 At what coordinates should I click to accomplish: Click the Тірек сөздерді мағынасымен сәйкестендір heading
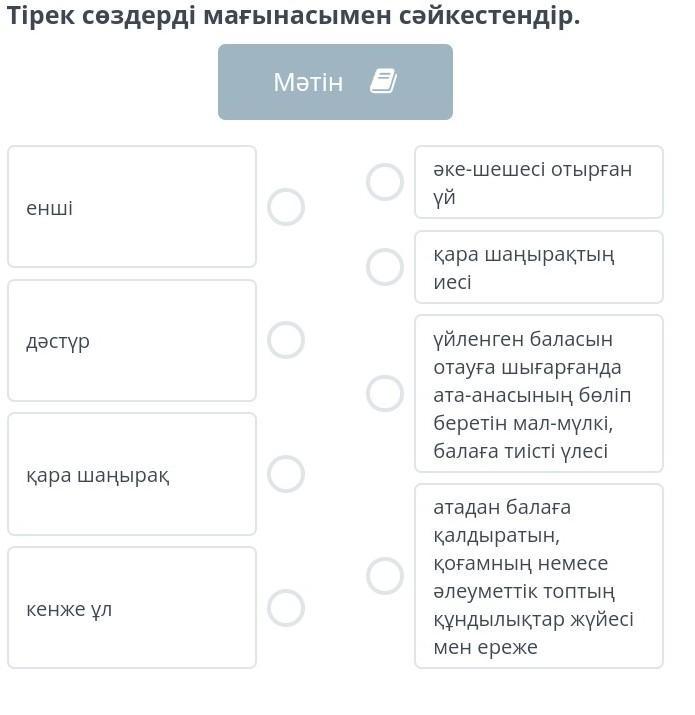coord(293,16)
